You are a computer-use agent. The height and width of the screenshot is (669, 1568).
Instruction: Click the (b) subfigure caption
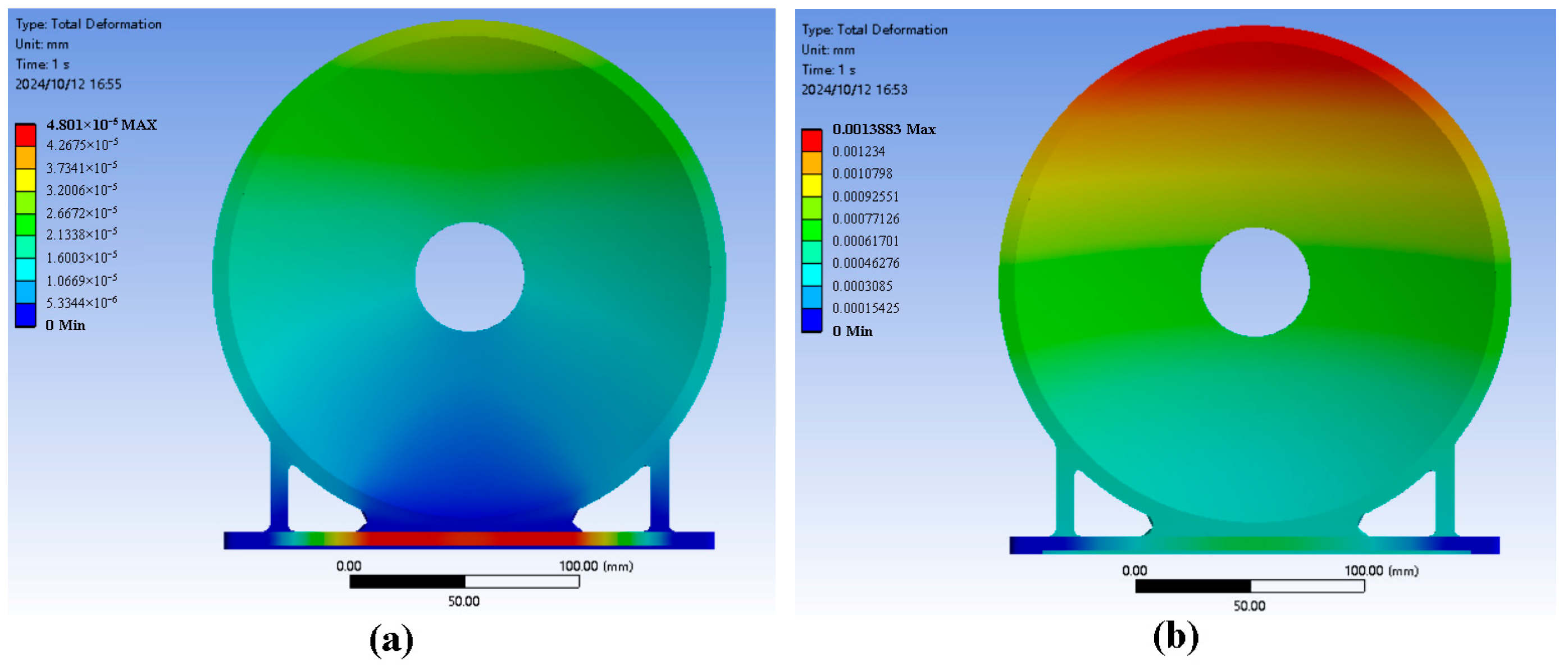coord(1175,637)
